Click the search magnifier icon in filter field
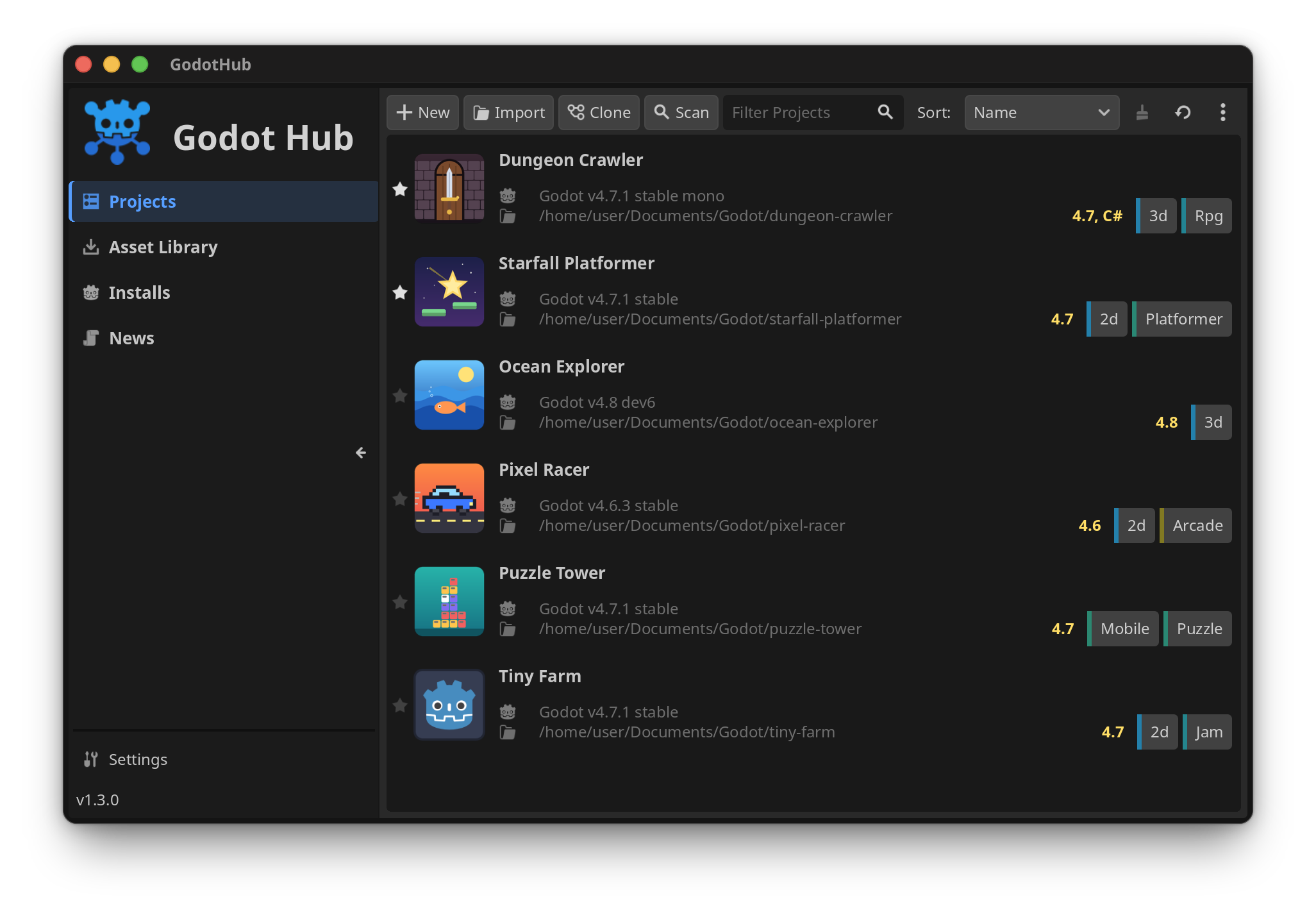Image resolution: width=1316 pixels, height=915 pixels. [885, 112]
